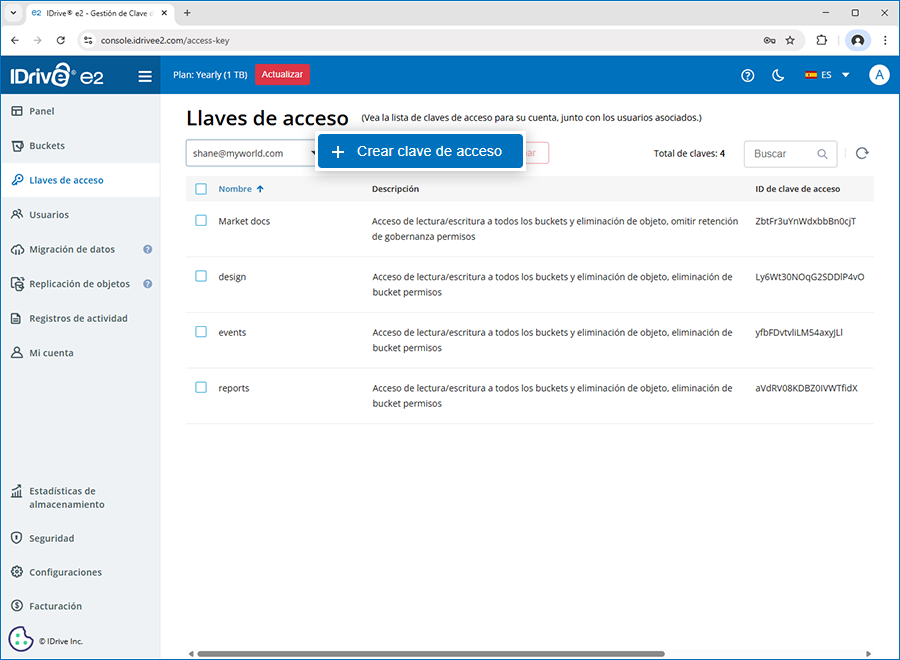Expand the ES language selector
The width and height of the screenshot is (900, 660).
click(827, 75)
